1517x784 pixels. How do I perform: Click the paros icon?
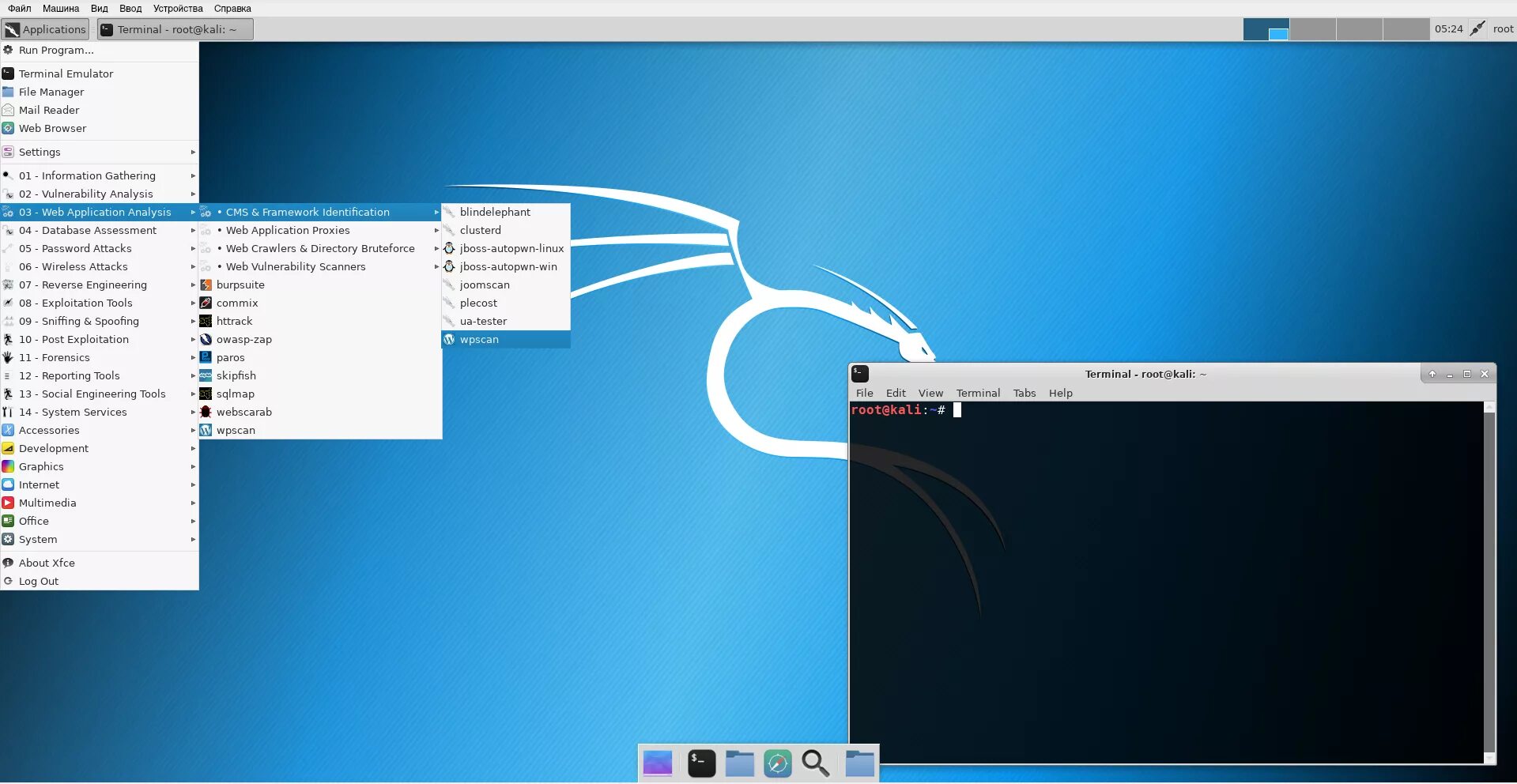[x=206, y=357]
